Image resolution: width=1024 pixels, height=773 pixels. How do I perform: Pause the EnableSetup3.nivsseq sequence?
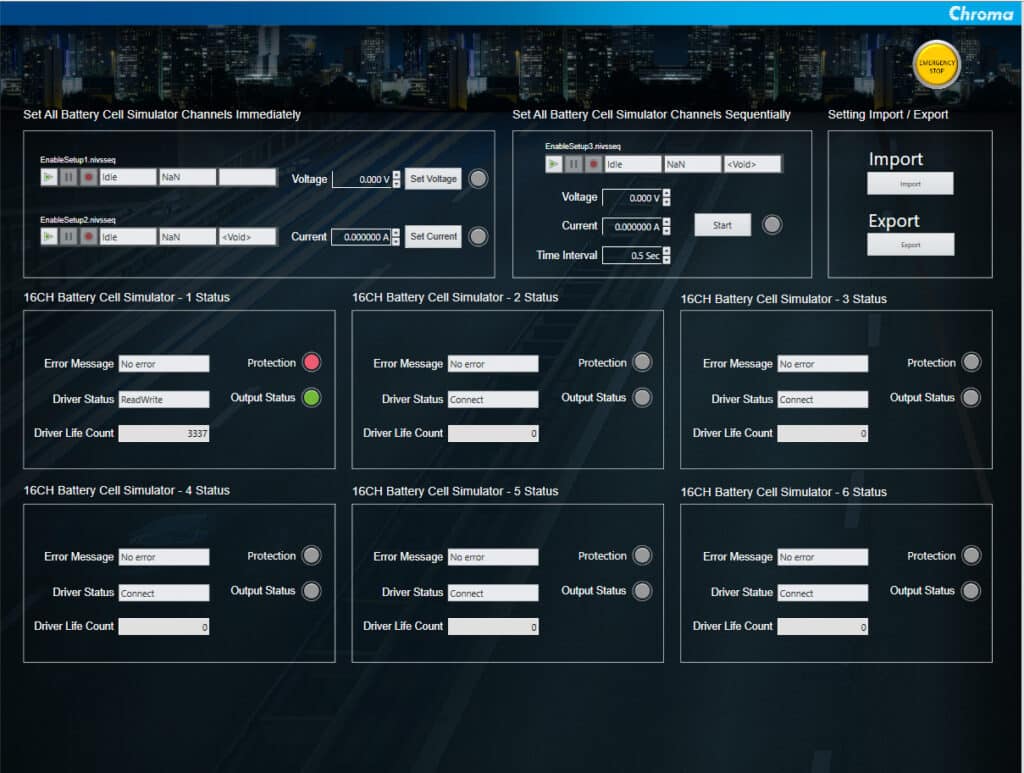(574, 163)
